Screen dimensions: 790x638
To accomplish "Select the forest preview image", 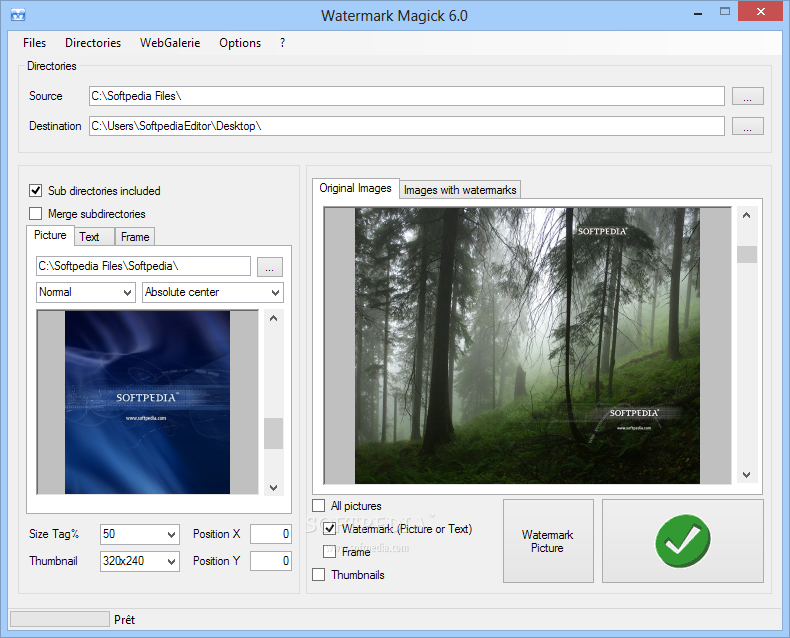I will (527, 346).
